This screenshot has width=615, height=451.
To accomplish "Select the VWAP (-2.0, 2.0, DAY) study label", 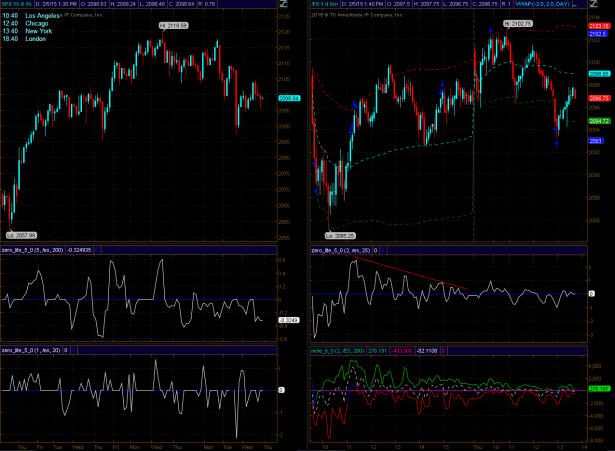I will pos(542,4).
